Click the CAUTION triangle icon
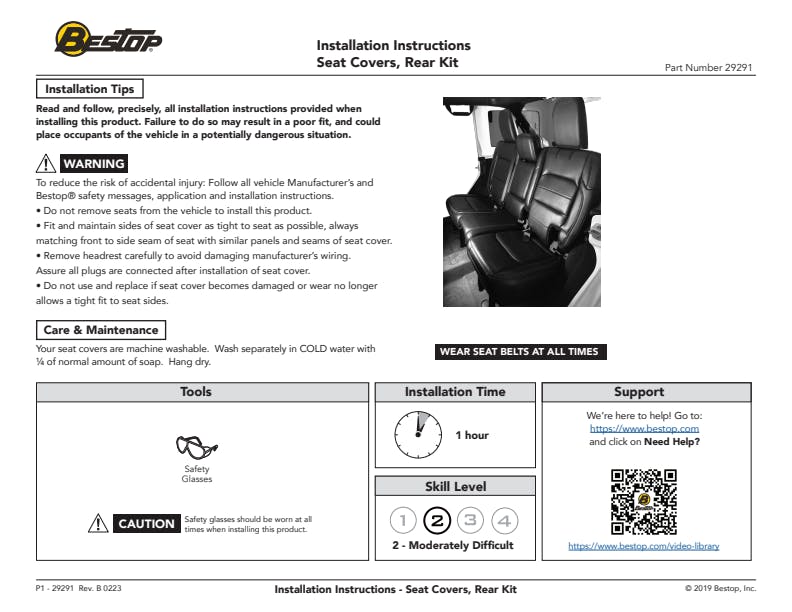The image size is (792, 612). coord(98,523)
